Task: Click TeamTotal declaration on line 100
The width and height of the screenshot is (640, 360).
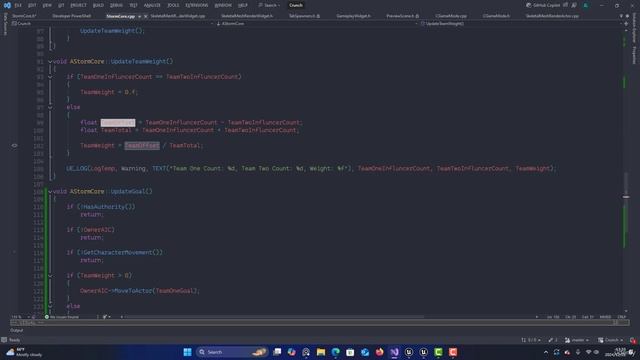Action: [116, 130]
